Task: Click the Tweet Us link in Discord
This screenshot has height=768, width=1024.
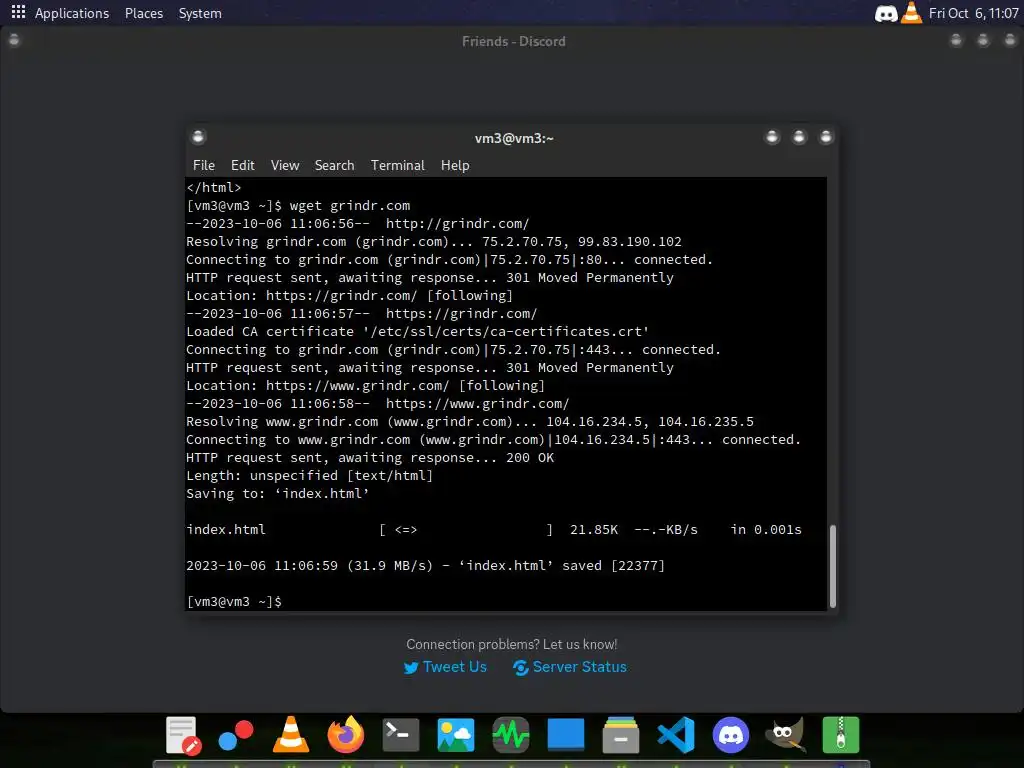Action: tap(445, 667)
